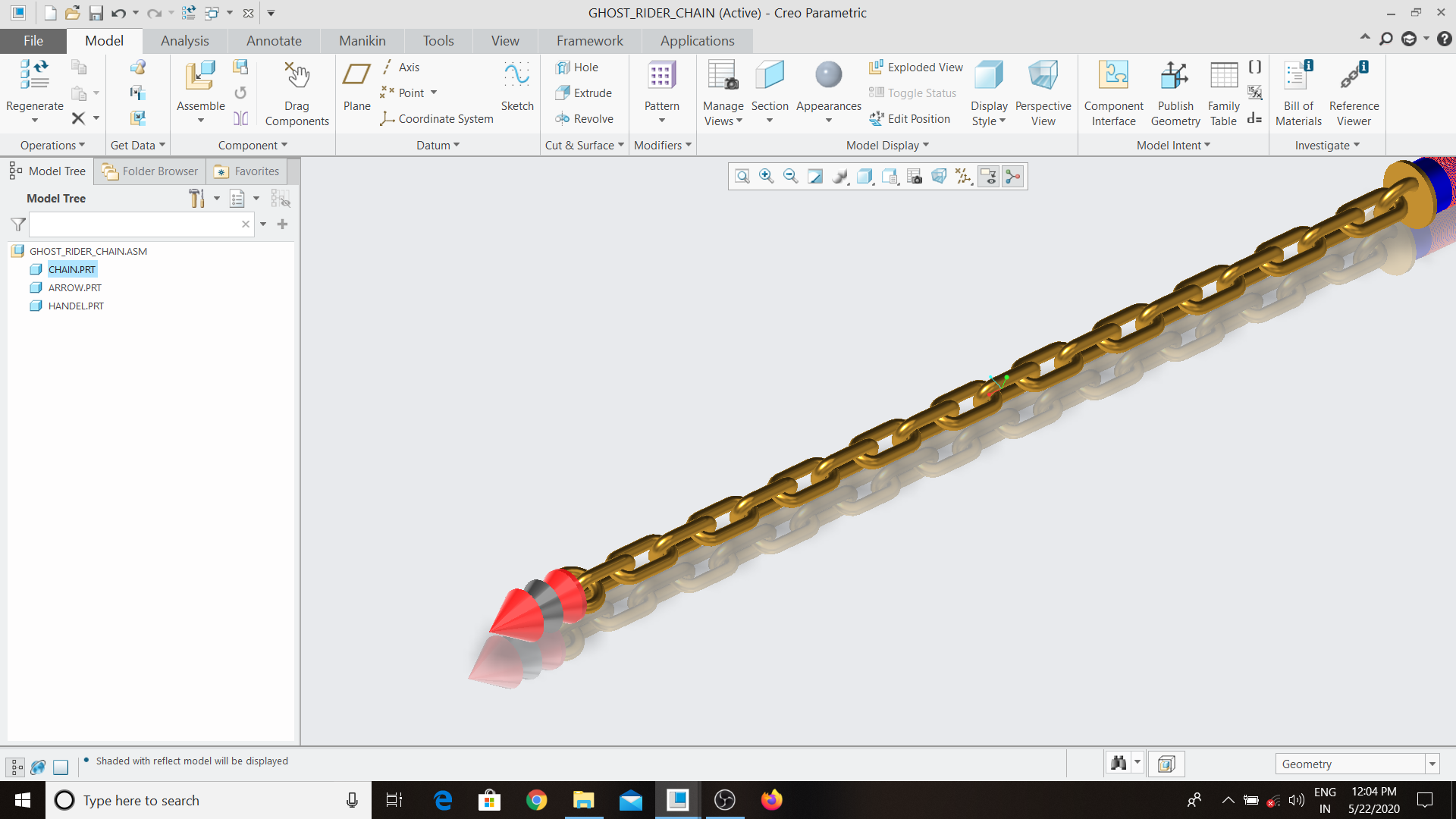
Task: Switch to the Folder Browser tab
Action: (150, 171)
